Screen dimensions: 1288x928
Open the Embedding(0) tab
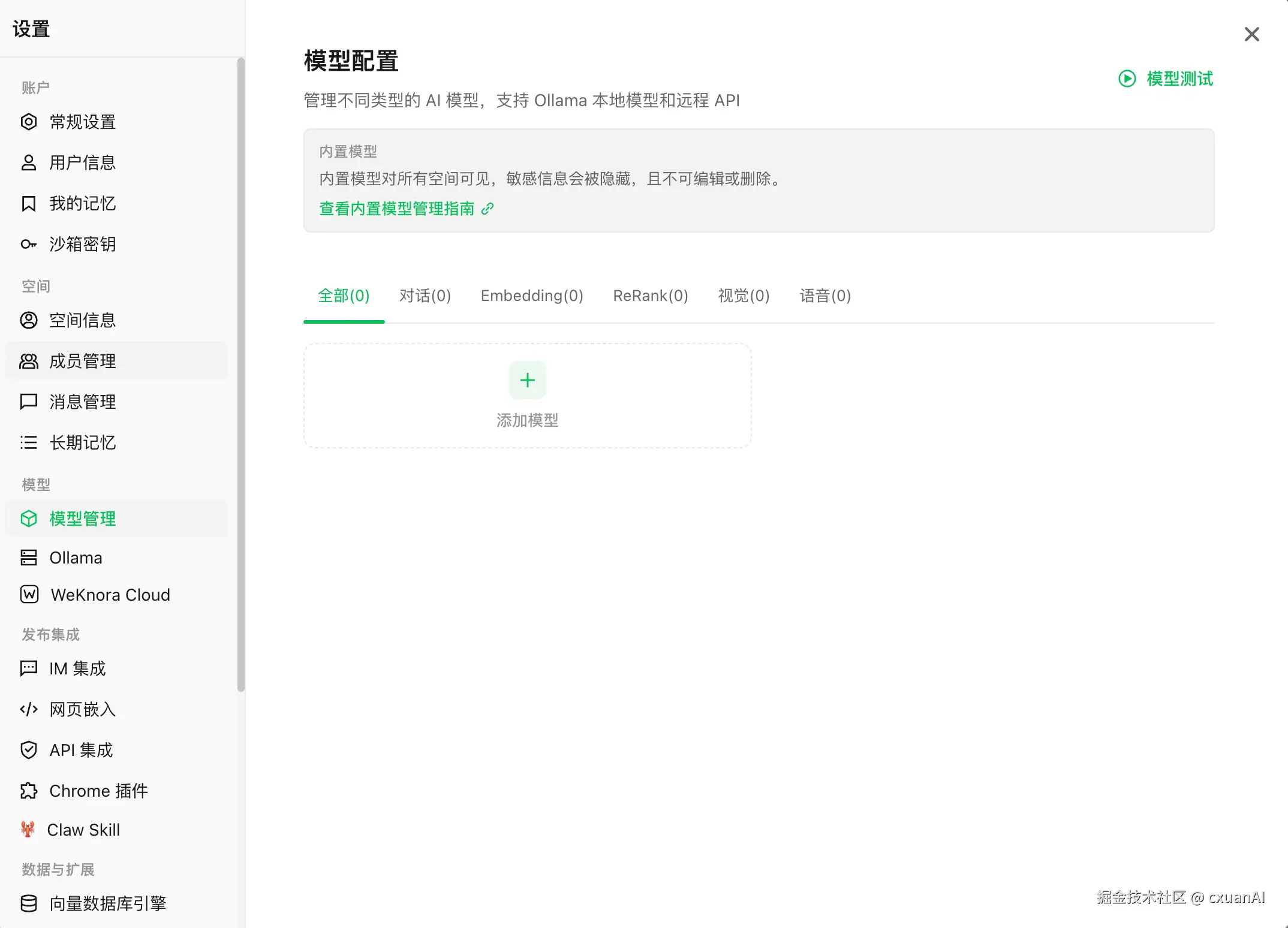pos(532,296)
